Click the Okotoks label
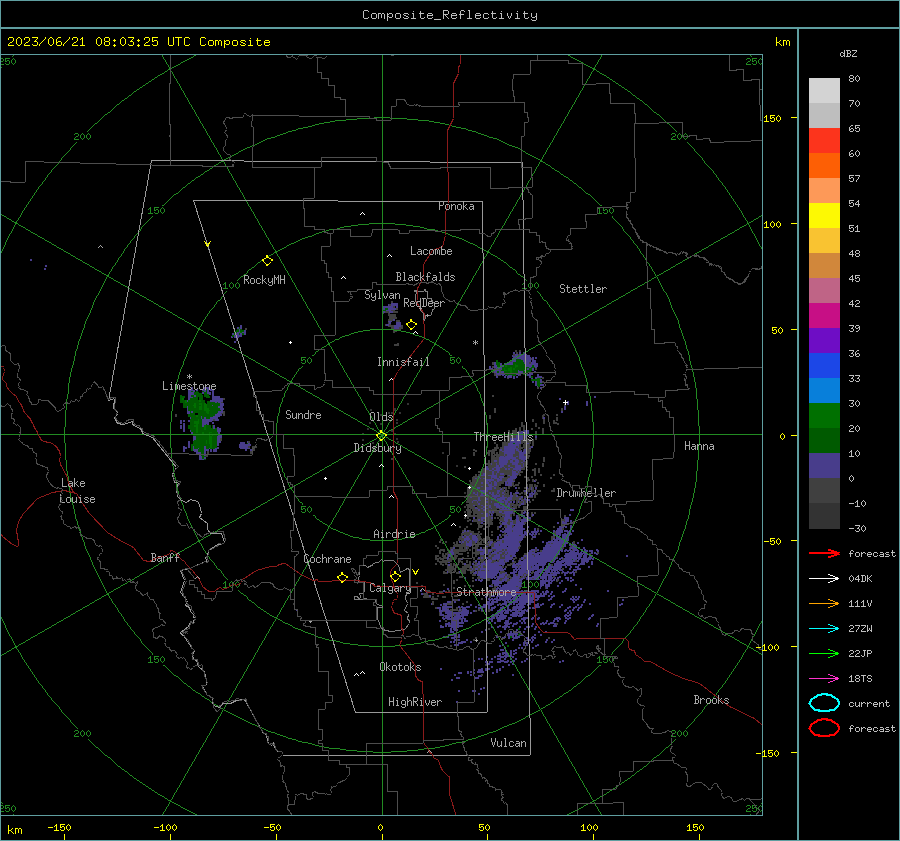Image resolution: width=900 pixels, height=841 pixels. [x=400, y=667]
